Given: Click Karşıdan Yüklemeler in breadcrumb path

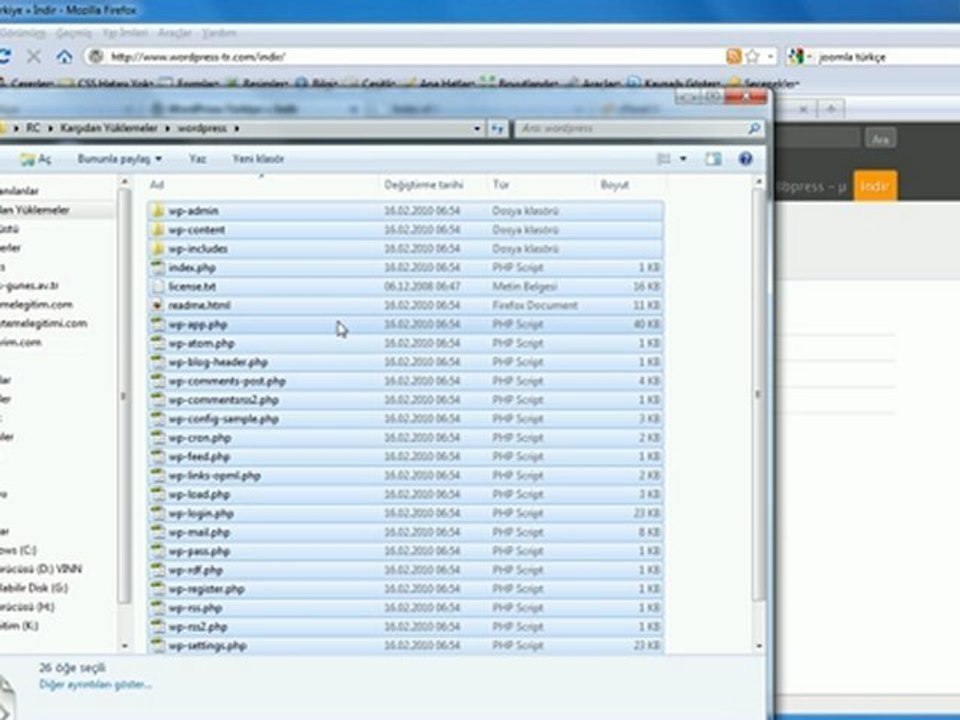Looking at the screenshot, I should [x=108, y=129].
